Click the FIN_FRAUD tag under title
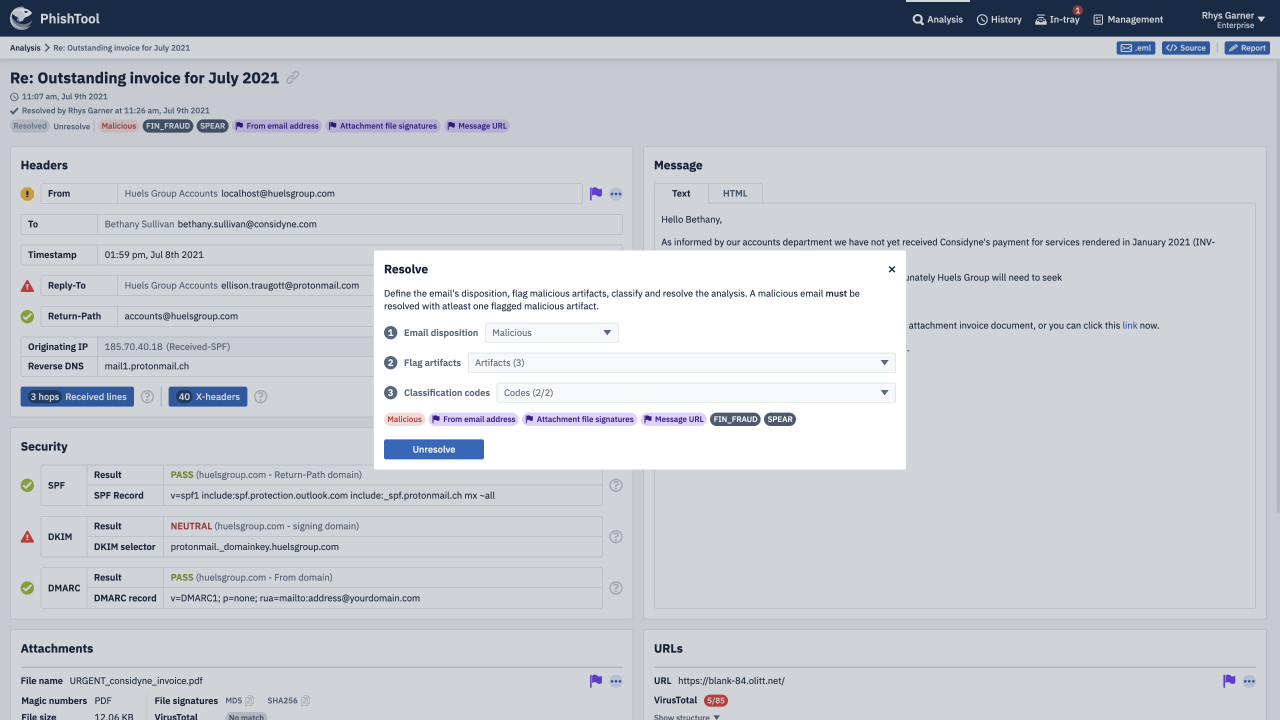 tap(168, 126)
